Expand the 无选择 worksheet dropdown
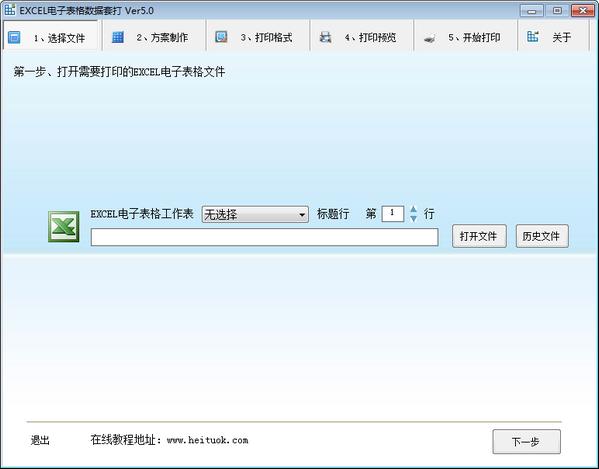The height and width of the screenshot is (469, 599). 255,214
